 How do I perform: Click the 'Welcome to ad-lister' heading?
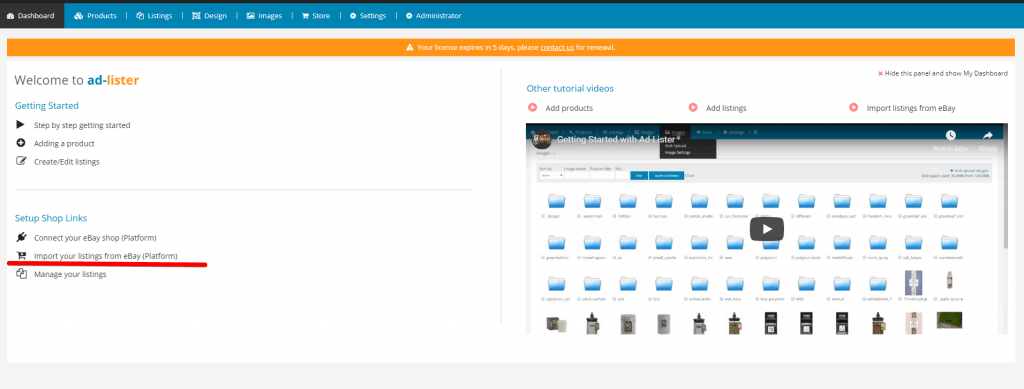(77, 80)
